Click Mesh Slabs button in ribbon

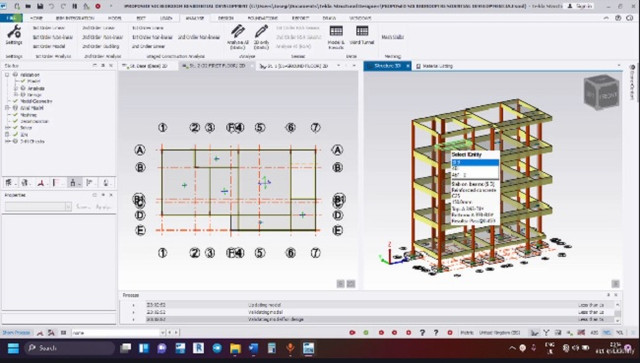[x=393, y=37]
